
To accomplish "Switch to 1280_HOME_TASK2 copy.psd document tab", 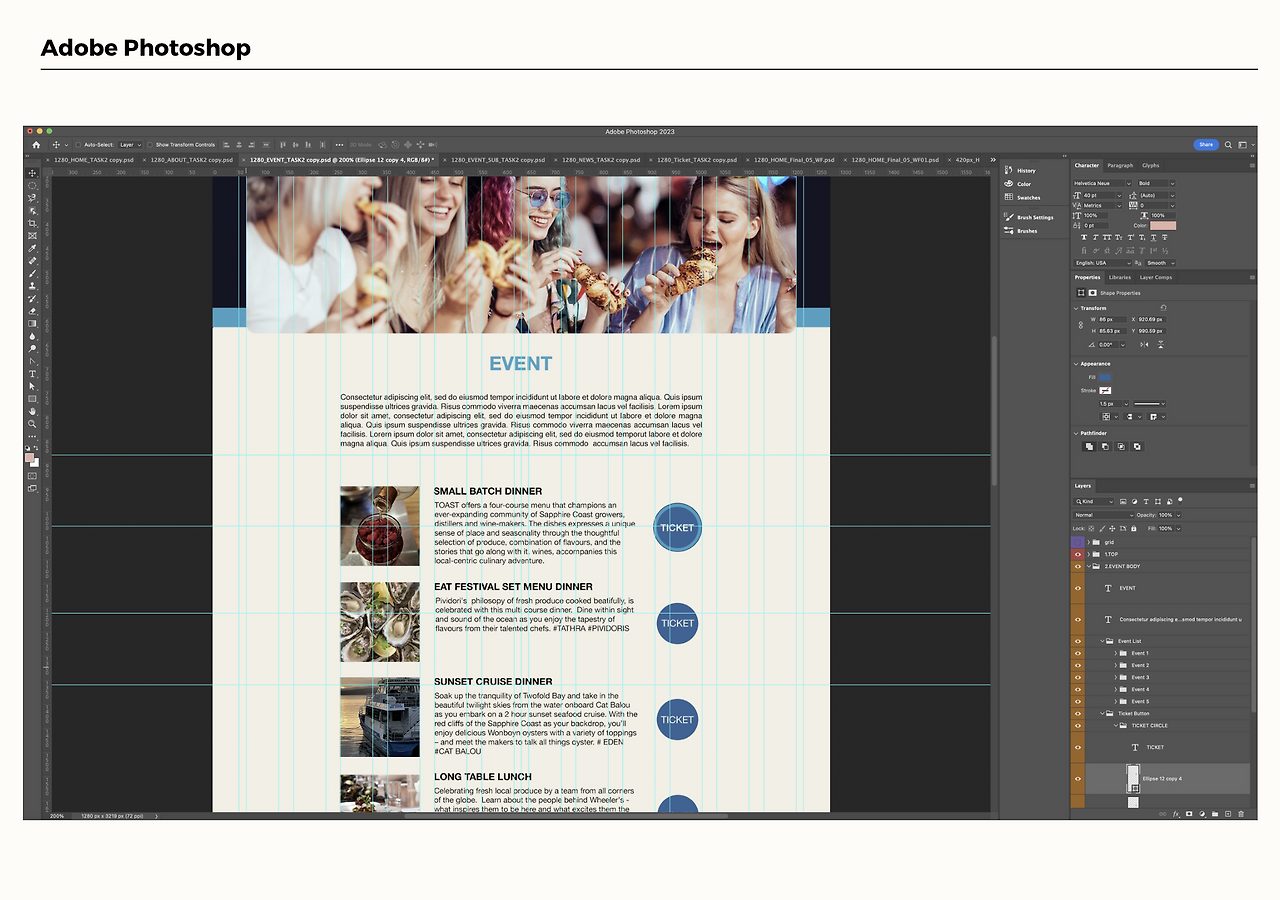I will coord(94,160).
